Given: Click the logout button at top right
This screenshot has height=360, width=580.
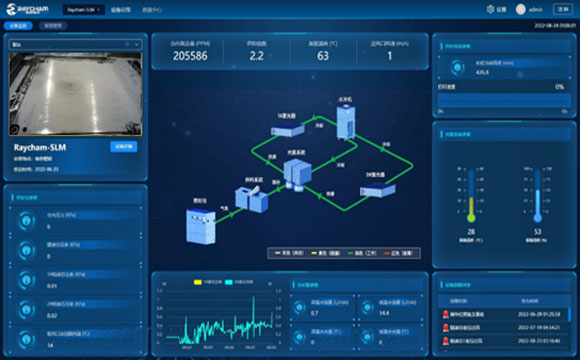Looking at the screenshot, I should [563, 9].
